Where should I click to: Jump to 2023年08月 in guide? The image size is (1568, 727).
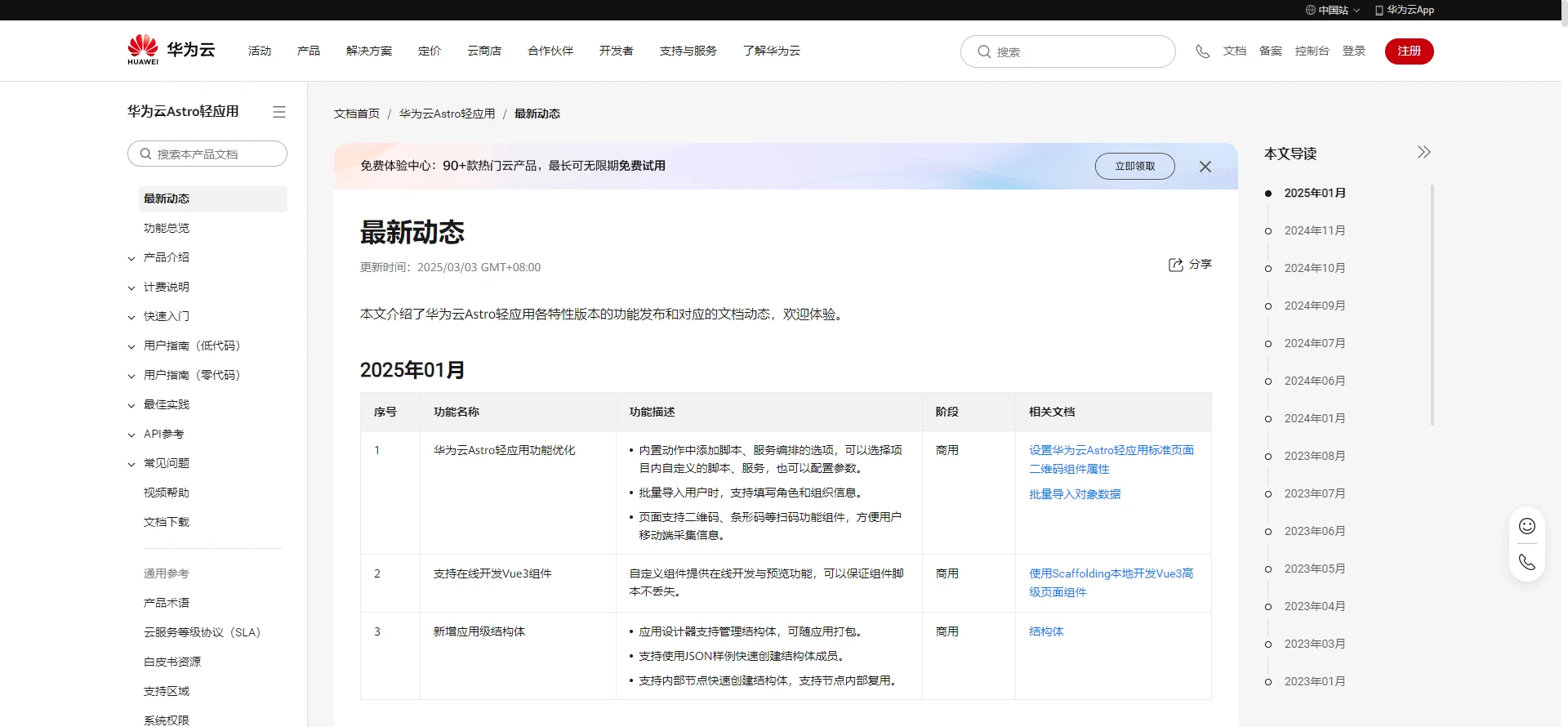pos(1315,457)
